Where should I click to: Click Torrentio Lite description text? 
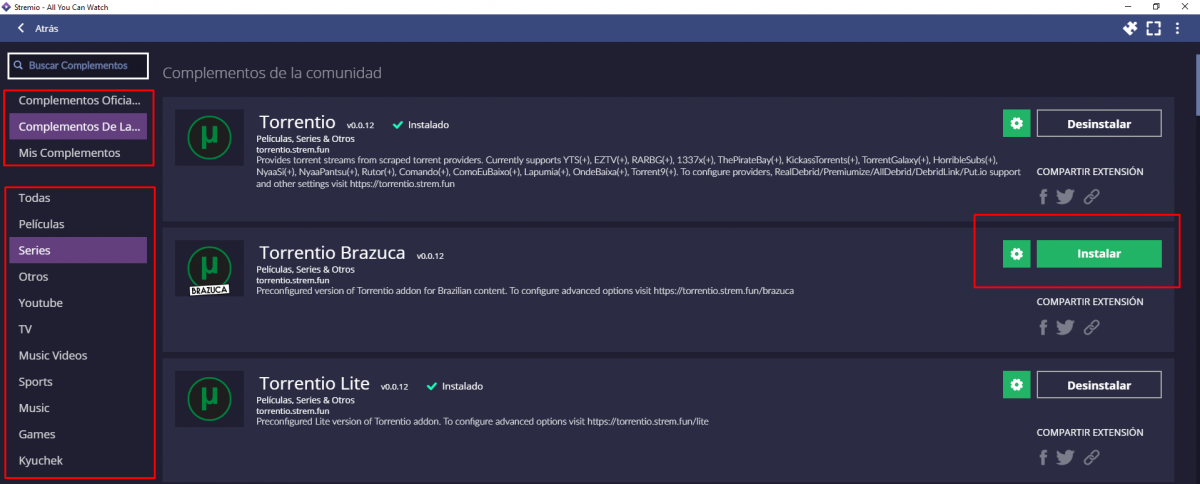pos(483,422)
